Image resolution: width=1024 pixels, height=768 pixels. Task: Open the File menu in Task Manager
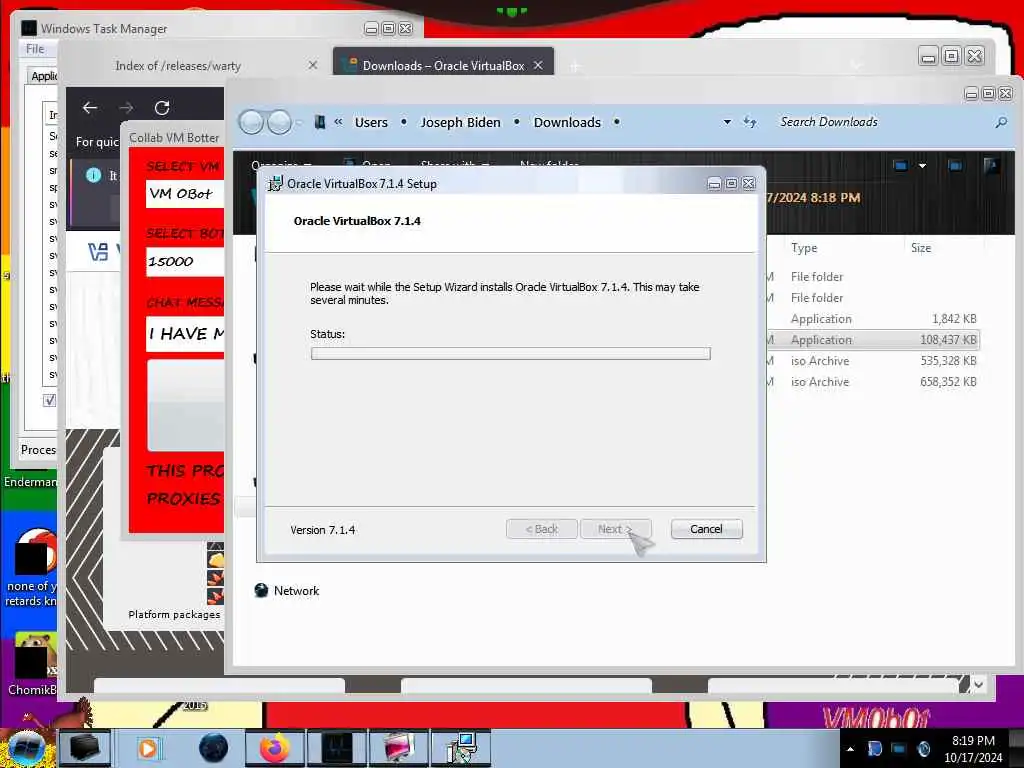pos(35,49)
